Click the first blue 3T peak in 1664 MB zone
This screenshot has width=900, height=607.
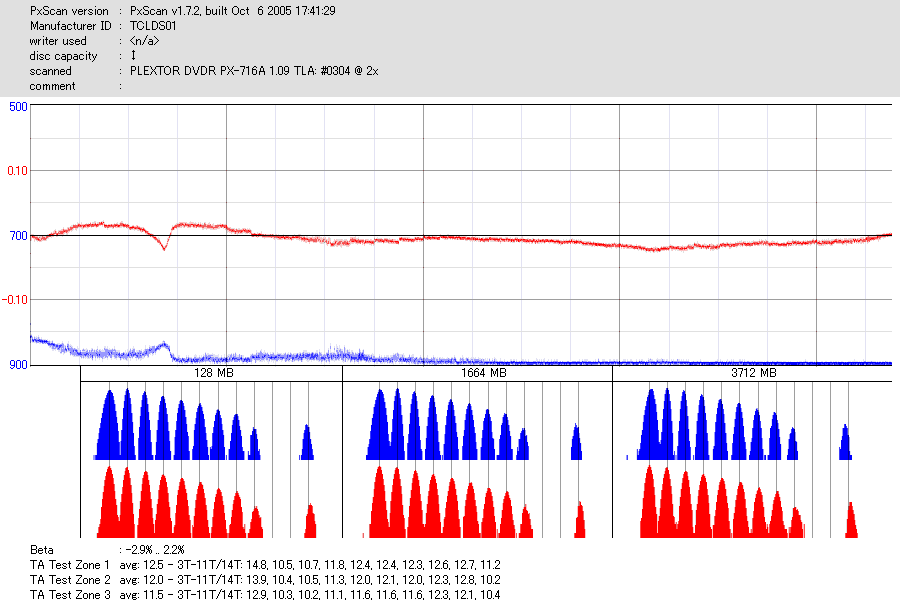(x=380, y=425)
